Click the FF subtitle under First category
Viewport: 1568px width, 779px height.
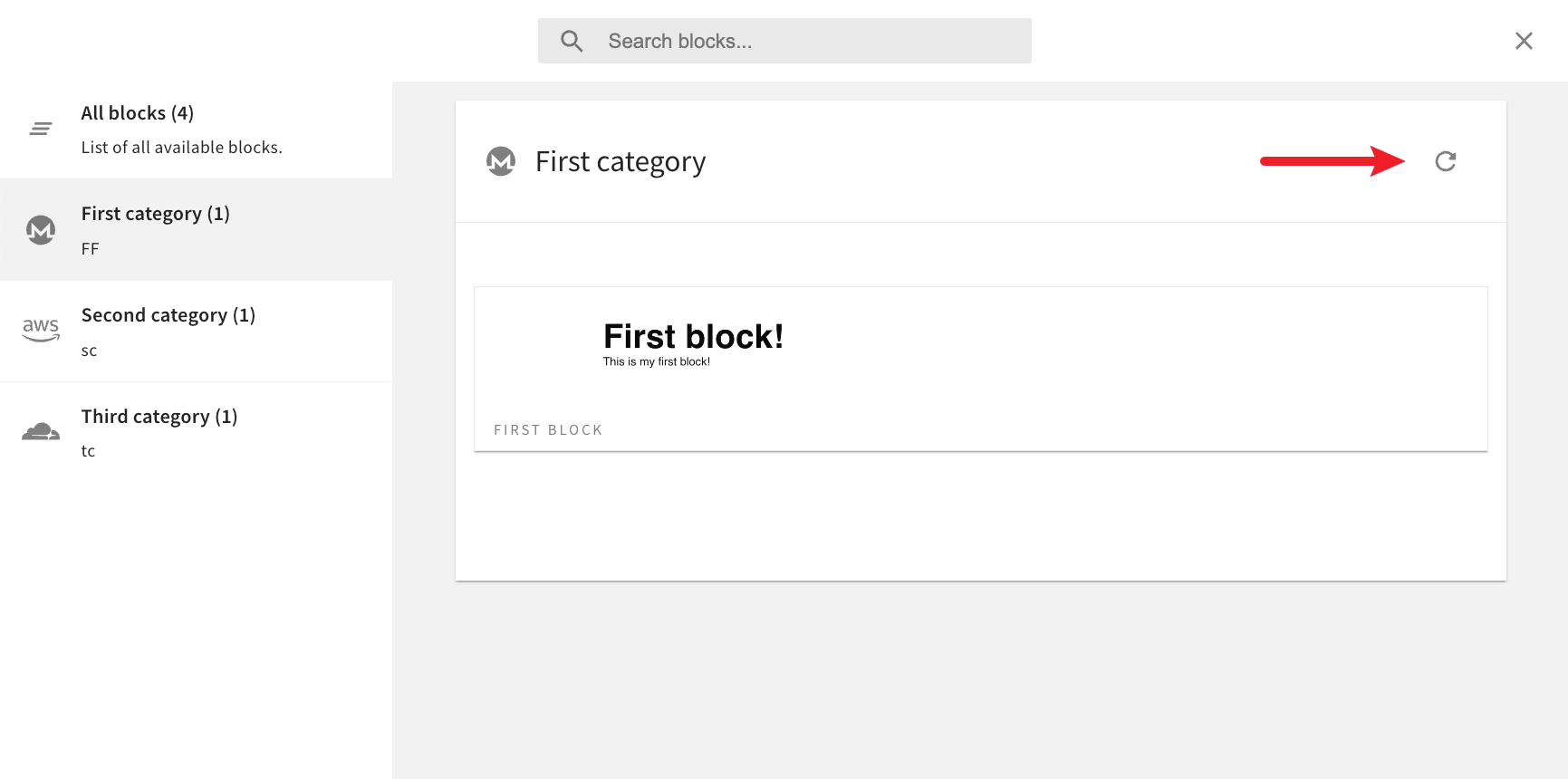pos(89,248)
